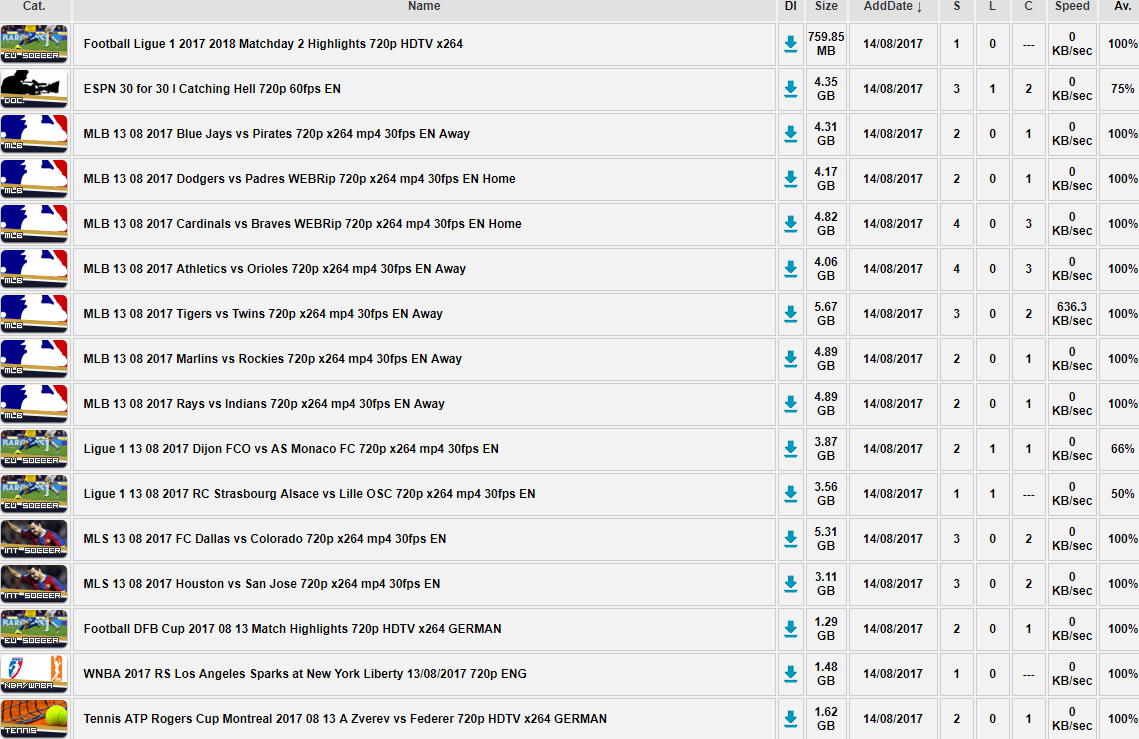Download Dodgers vs Padres torrent
This screenshot has width=1139, height=739.
[x=790, y=179]
